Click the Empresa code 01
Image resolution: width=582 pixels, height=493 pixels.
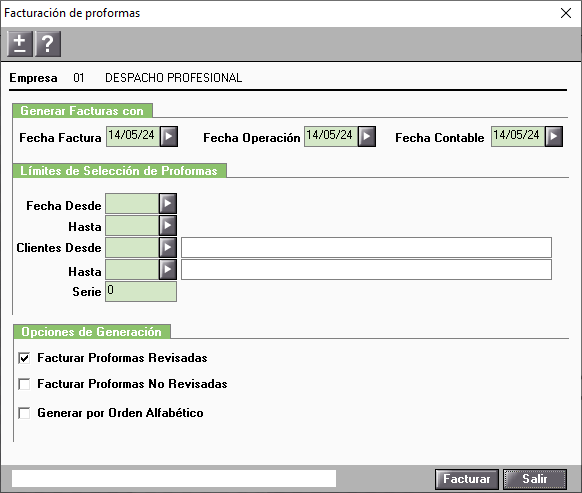(x=79, y=78)
